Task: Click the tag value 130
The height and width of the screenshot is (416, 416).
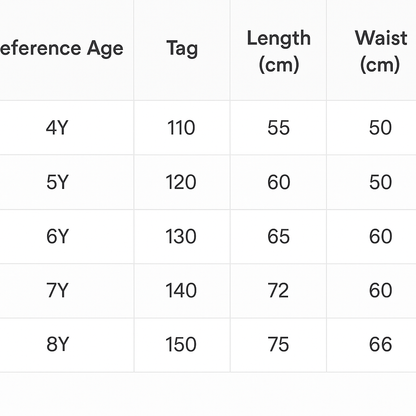Action: [x=181, y=237]
